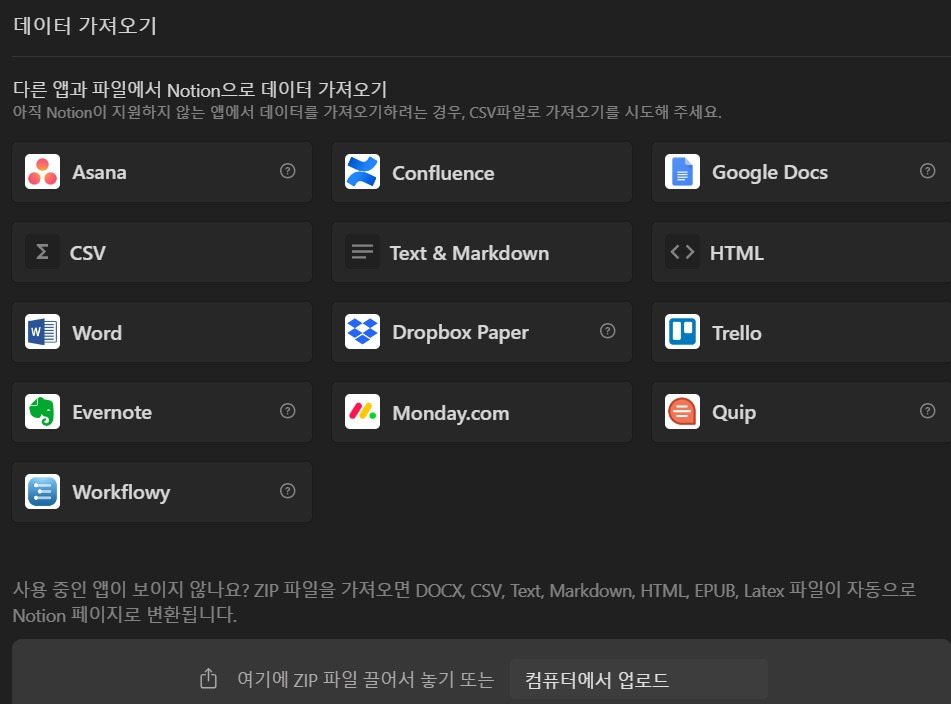Click the Workflowy list icon

click(42, 491)
